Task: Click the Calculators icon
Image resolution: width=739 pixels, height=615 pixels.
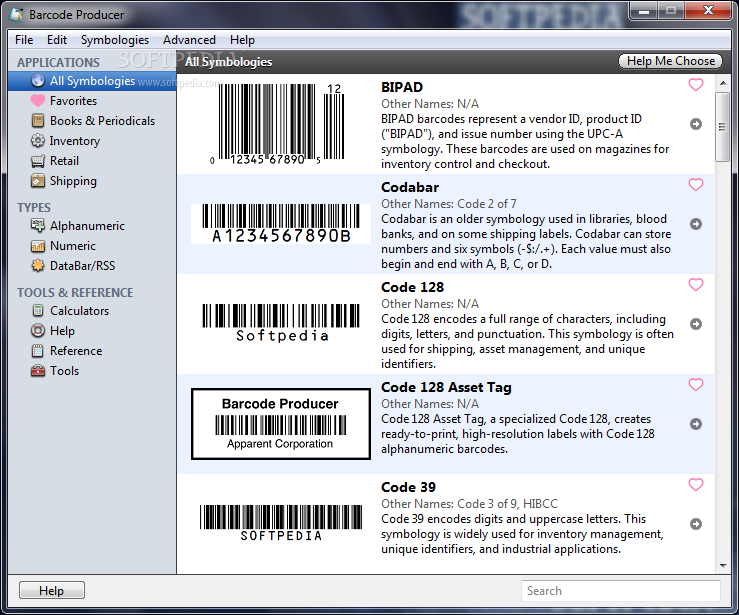Action: tap(38, 311)
